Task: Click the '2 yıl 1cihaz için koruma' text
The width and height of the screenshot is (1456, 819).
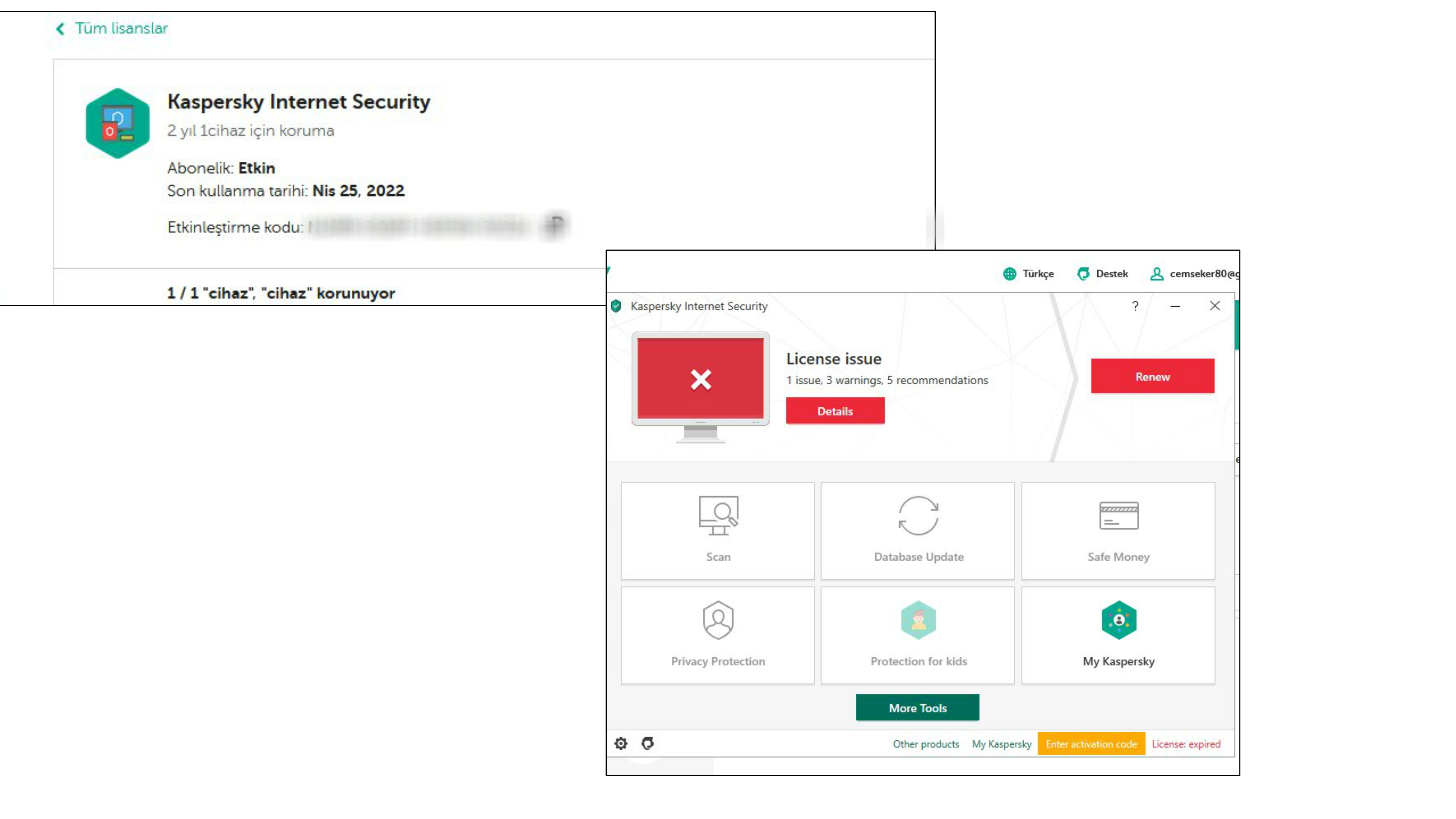Action: [250, 130]
